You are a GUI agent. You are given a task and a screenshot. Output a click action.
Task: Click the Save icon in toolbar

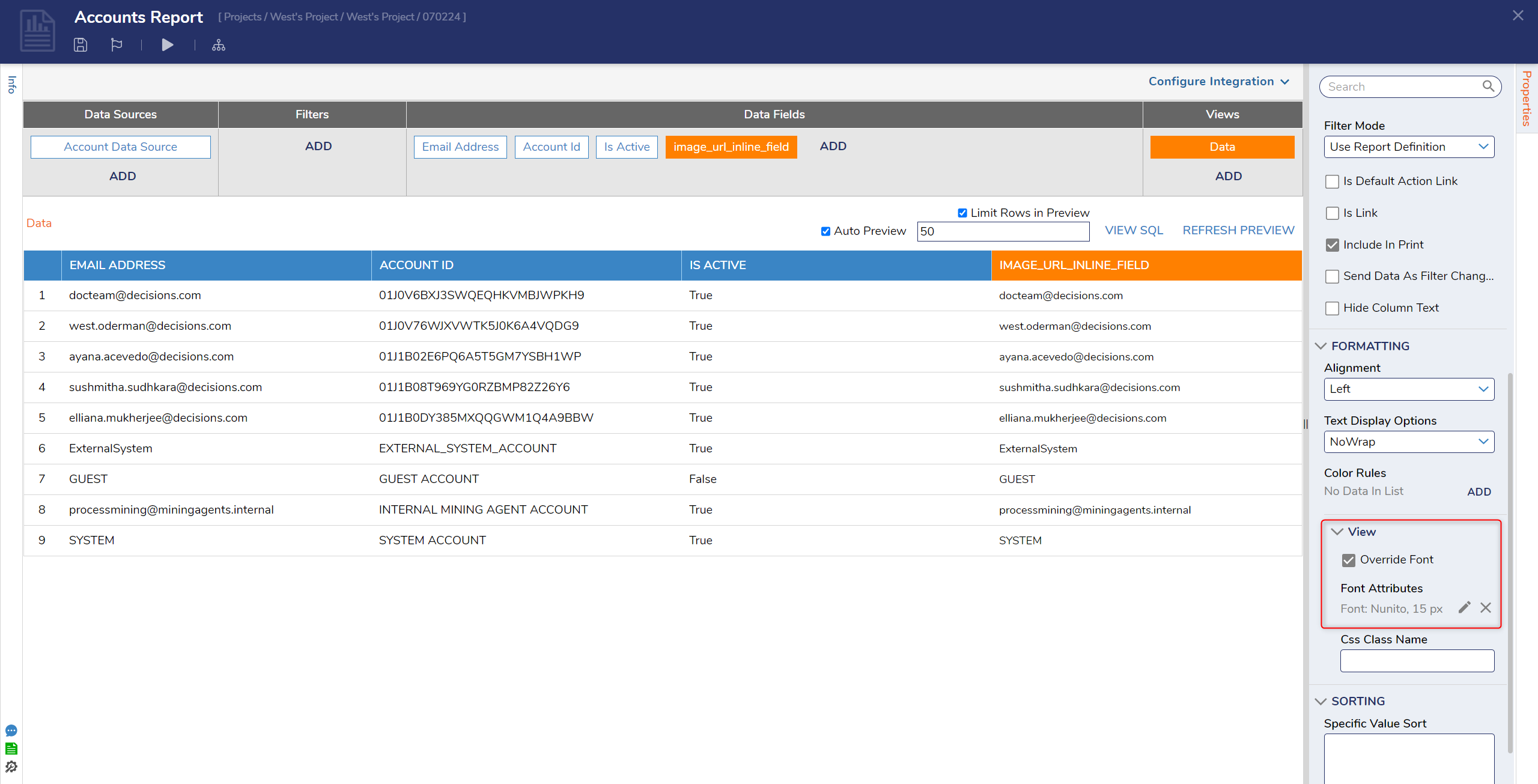click(80, 45)
